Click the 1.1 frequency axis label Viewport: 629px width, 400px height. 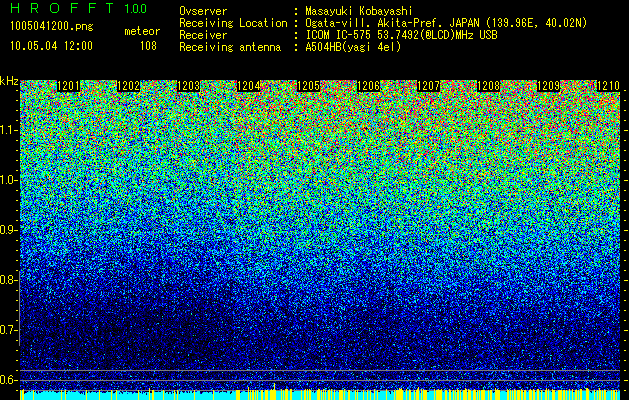[7, 130]
